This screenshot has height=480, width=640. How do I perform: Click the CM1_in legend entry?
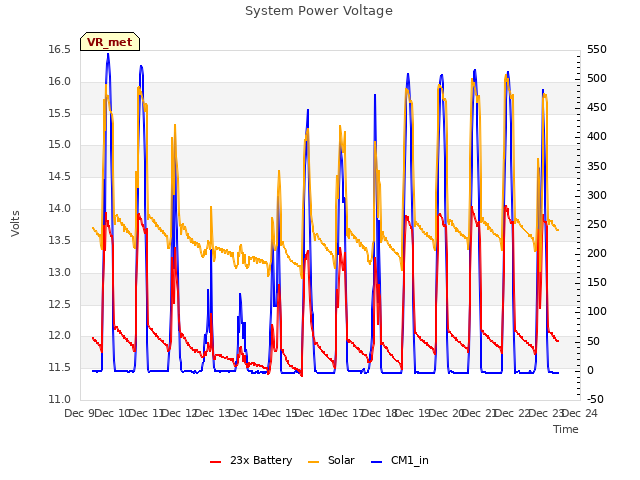tap(400, 460)
